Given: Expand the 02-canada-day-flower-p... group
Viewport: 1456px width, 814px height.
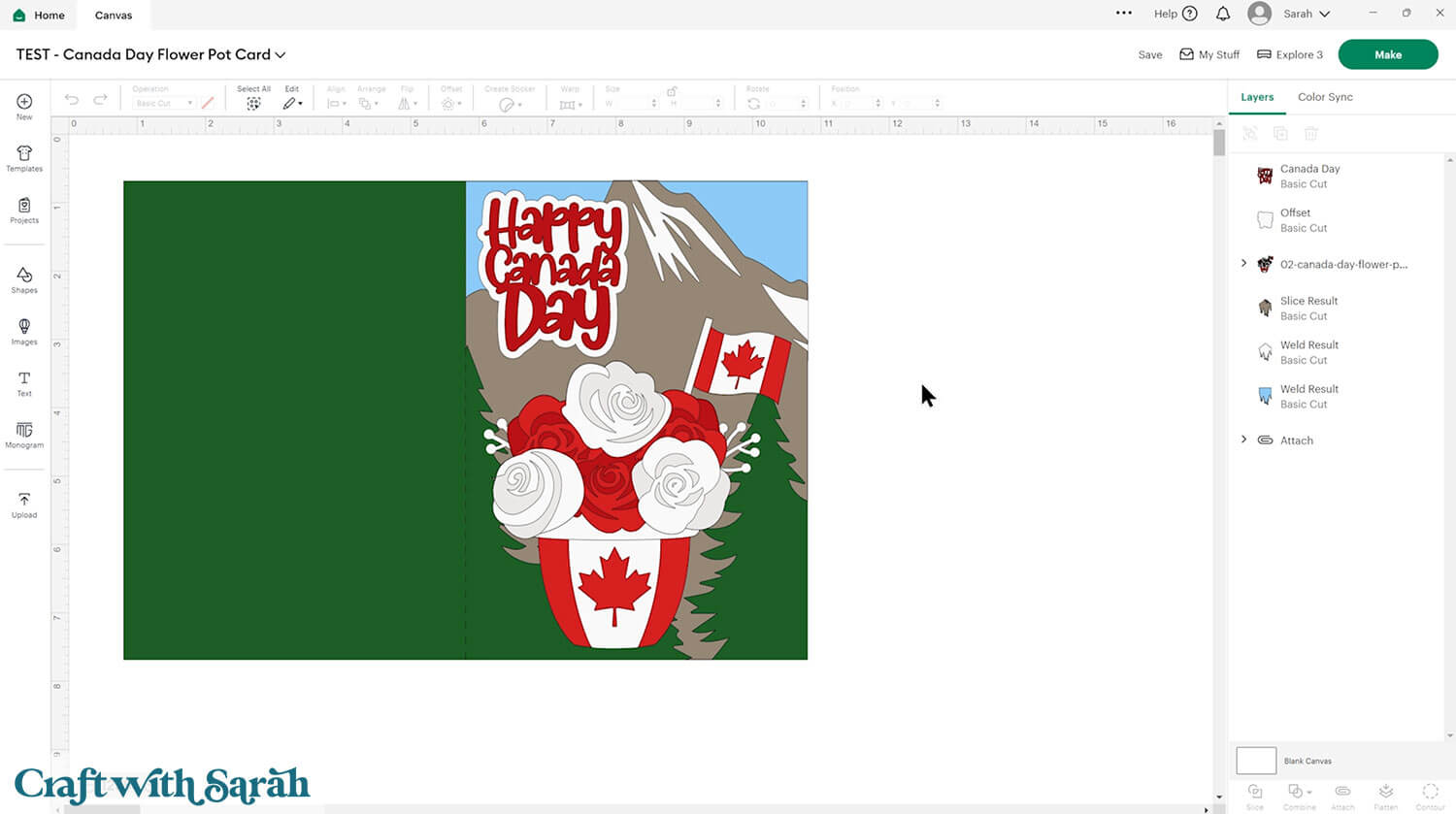Looking at the screenshot, I should [1244, 263].
